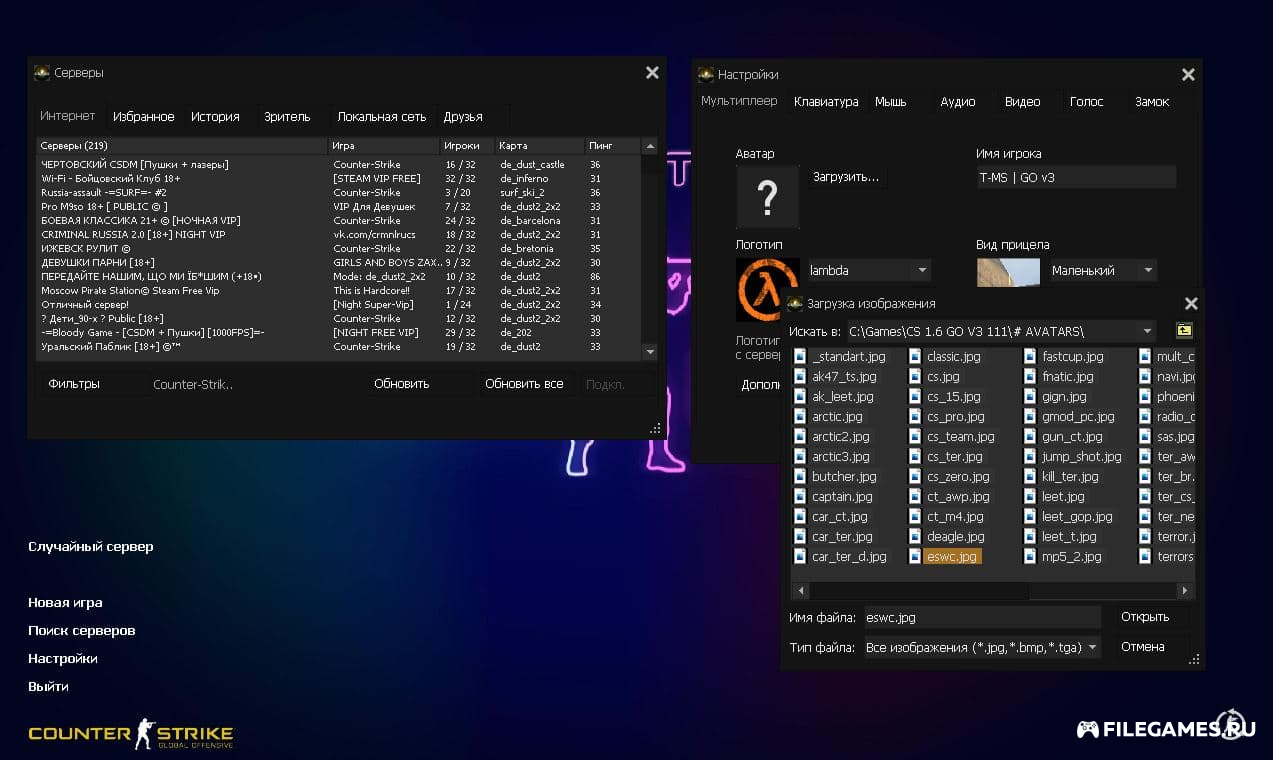The image size is (1273, 760).
Task: Select the ct_awp.jpg file icon
Action: (x=915, y=496)
